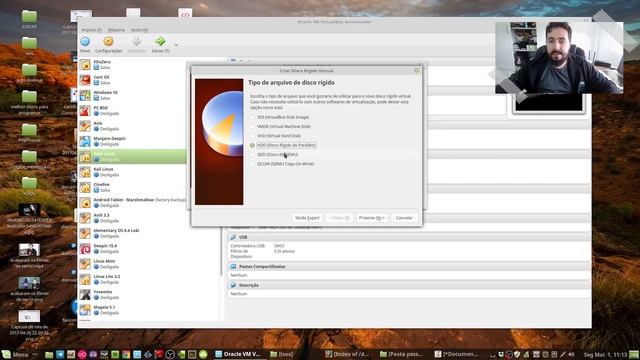Click the USB section icon
The height and width of the screenshot is (360, 640).
pyautogui.click(x=233, y=237)
